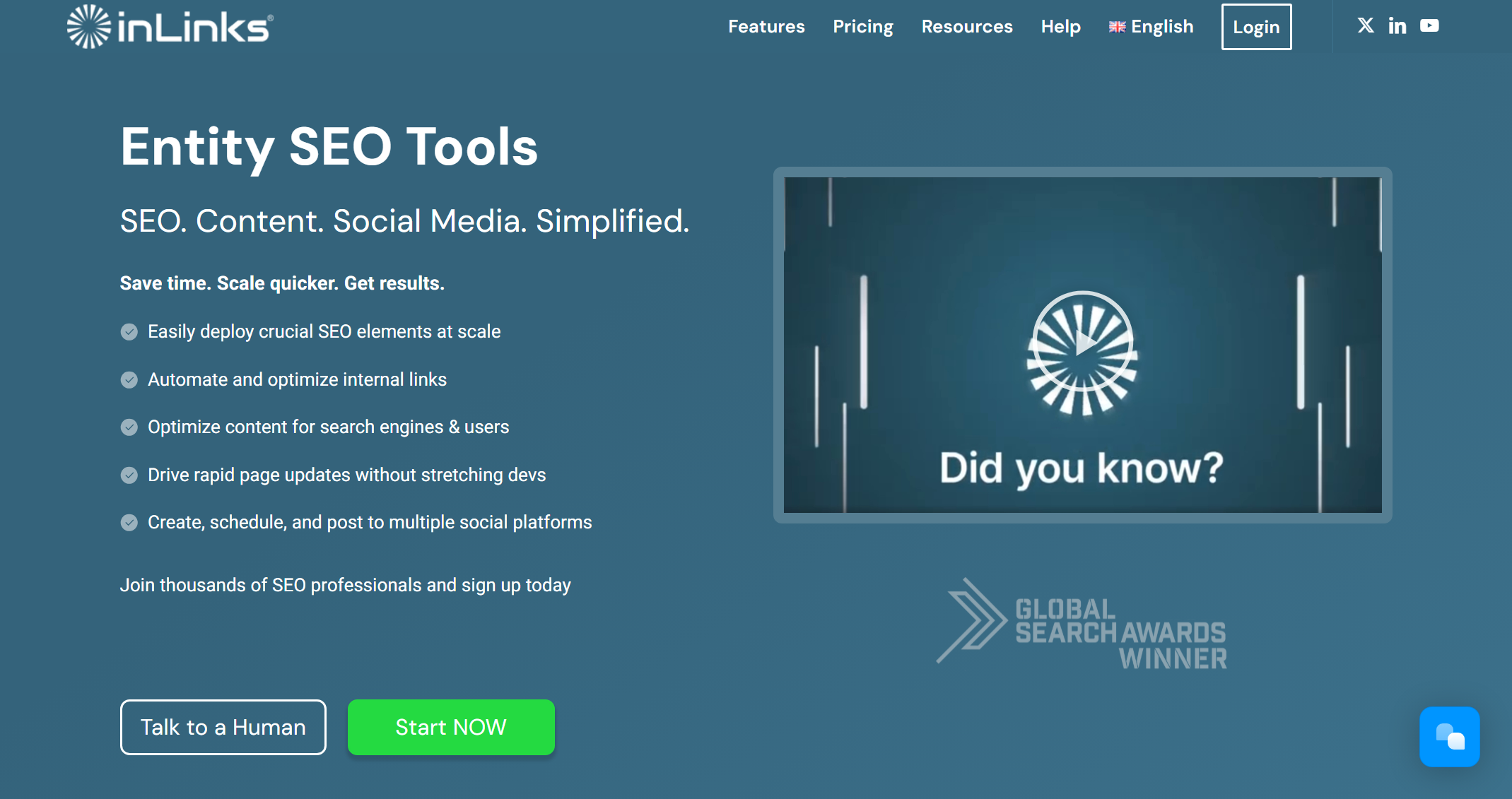
Task: Click the green Start NOW button
Action: click(x=451, y=727)
